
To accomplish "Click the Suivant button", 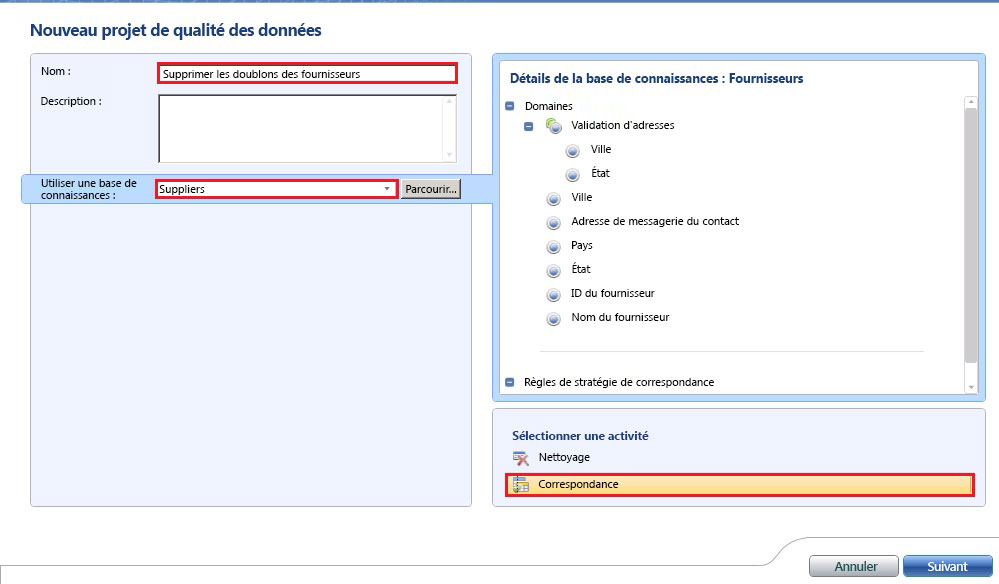I will click(947, 565).
